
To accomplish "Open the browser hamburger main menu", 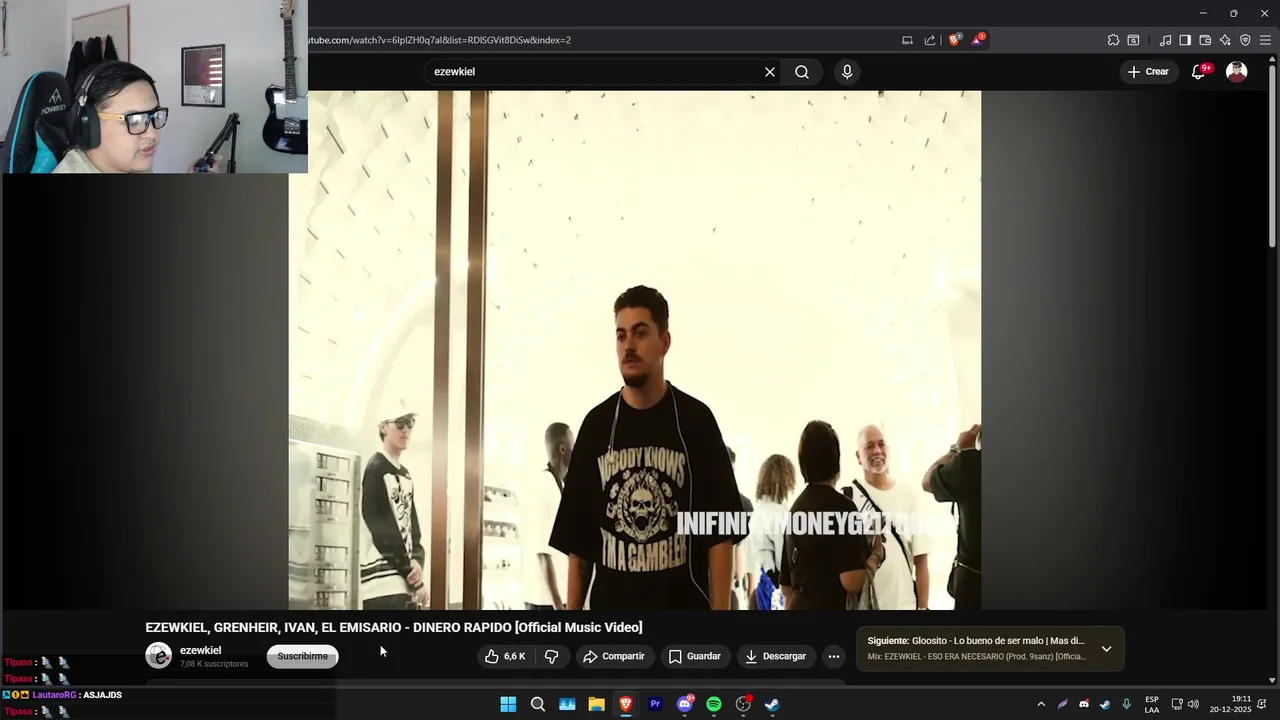I will pos(1265,40).
